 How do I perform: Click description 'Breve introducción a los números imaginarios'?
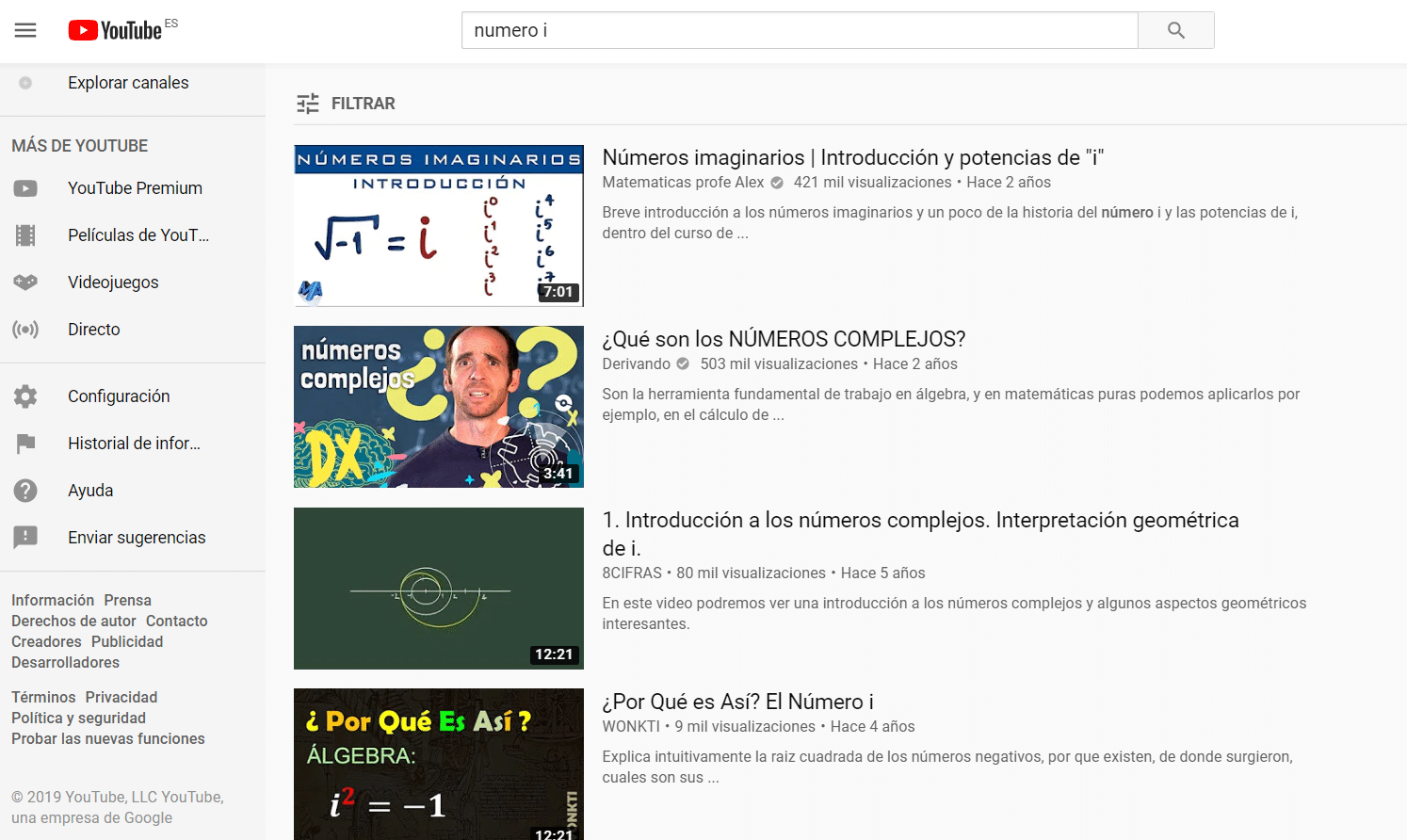950,223
